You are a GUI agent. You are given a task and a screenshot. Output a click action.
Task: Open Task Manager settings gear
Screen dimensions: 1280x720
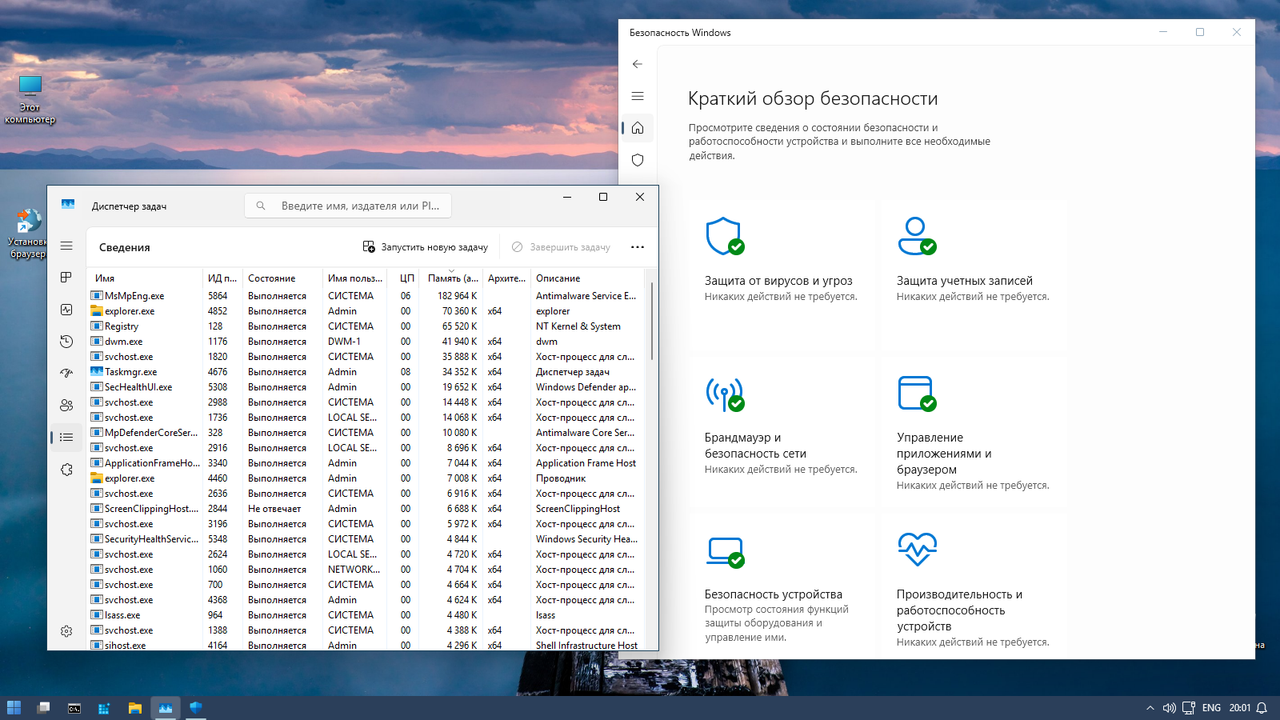point(66,631)
